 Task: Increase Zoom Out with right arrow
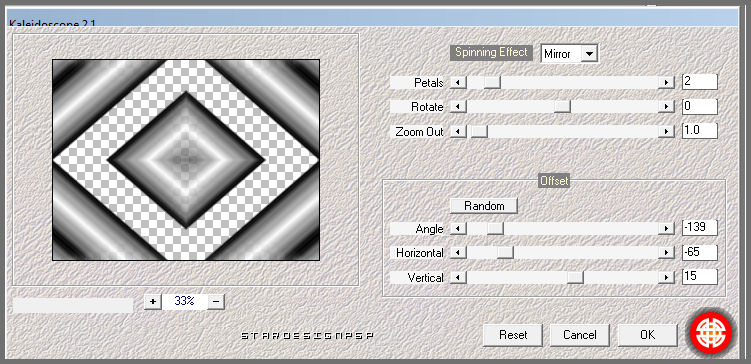(666, 132)
